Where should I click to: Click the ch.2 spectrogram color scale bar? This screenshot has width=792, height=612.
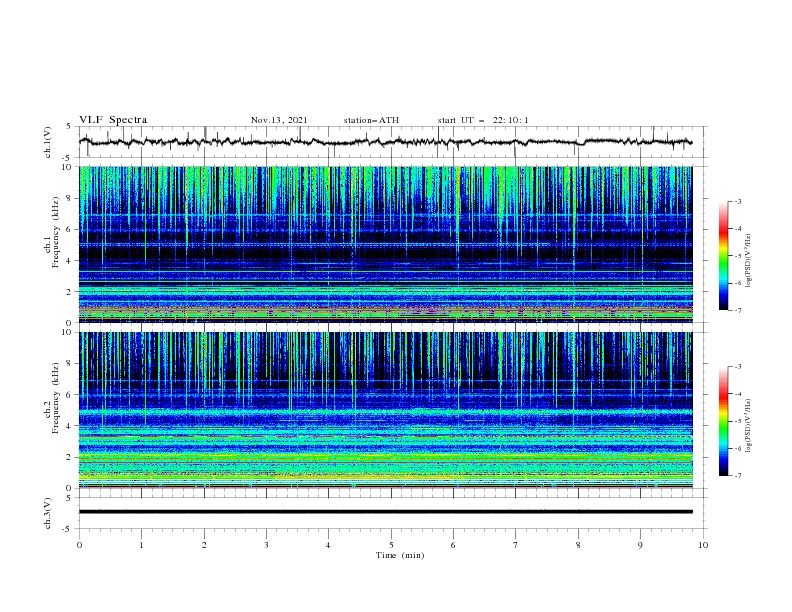pyautogui.click(x=723, y=421)
